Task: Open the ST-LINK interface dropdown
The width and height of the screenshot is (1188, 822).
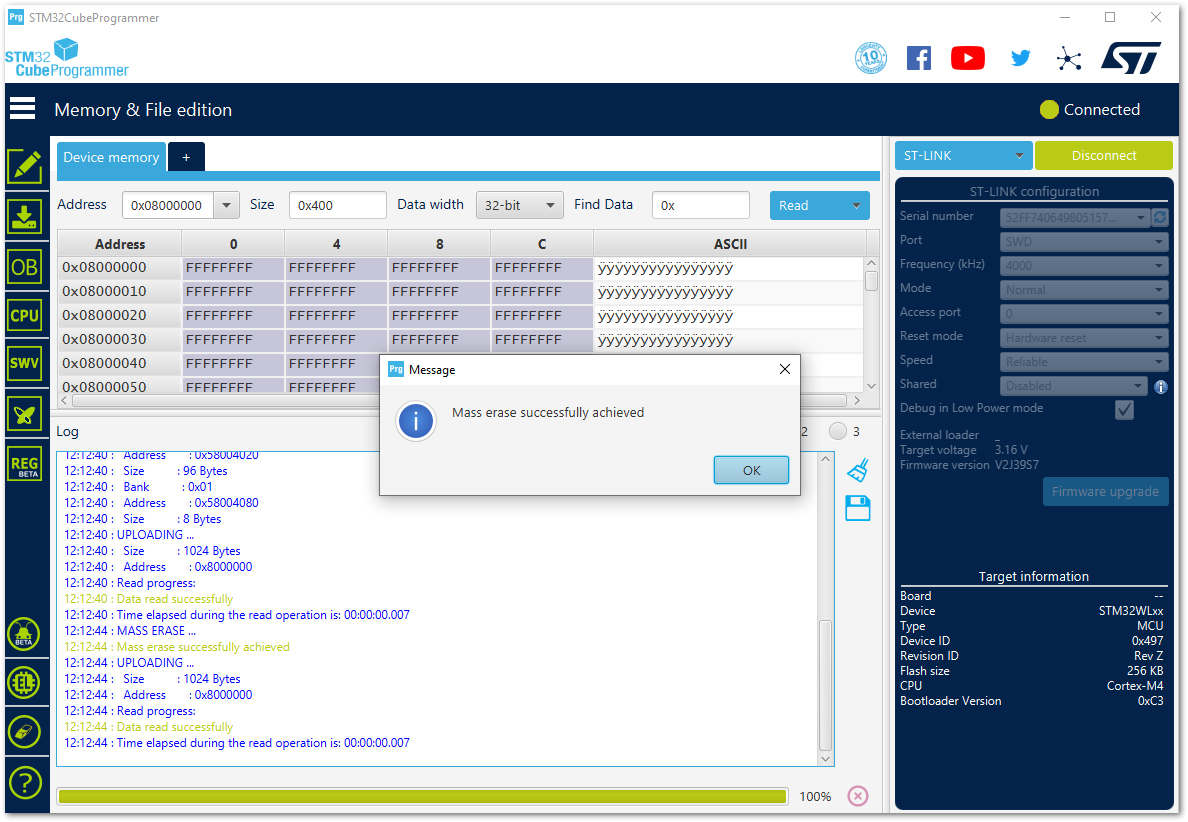Action: tap(964, 155)
